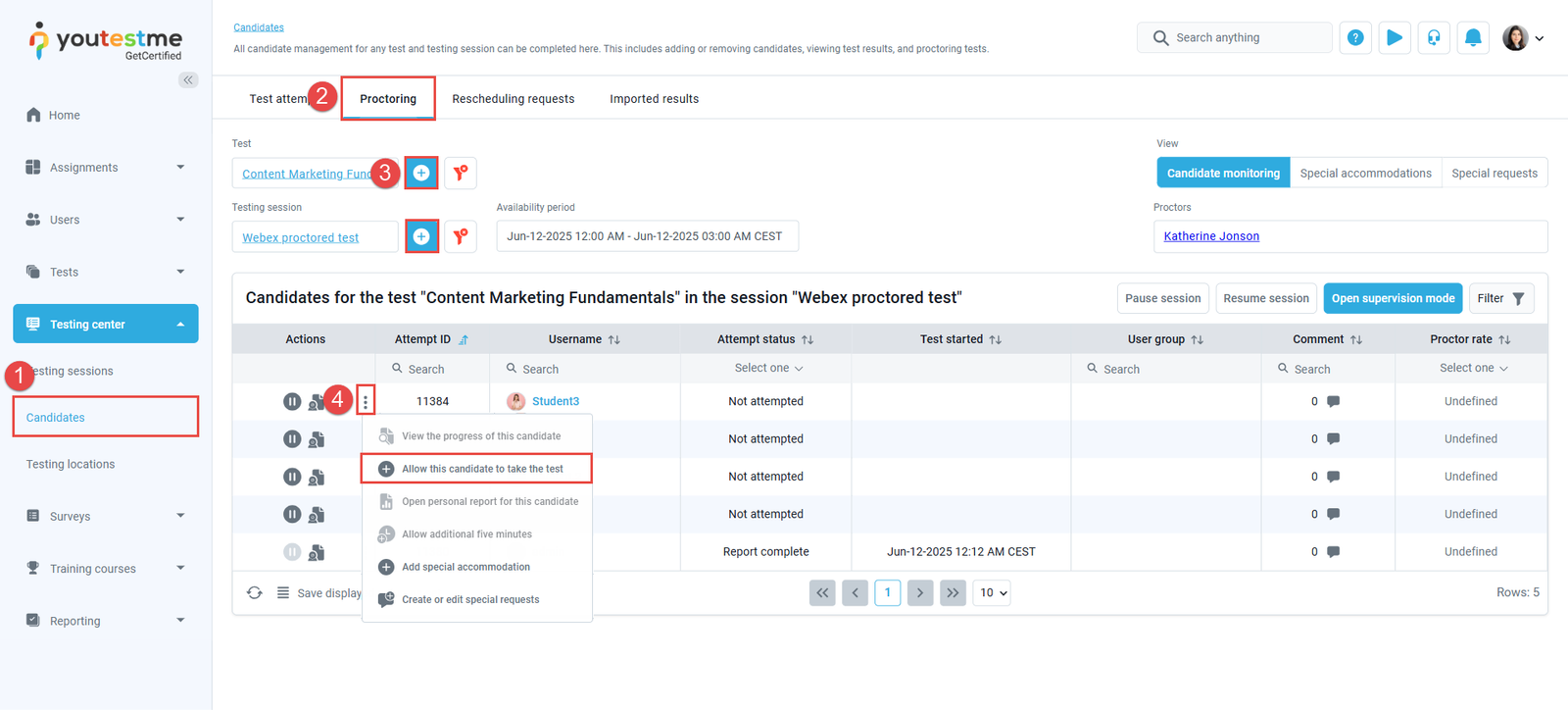The height and width of the screenshot is (710, 1568).
Task: Click the Search anything input field
Action: click(x=1247, y=38)
